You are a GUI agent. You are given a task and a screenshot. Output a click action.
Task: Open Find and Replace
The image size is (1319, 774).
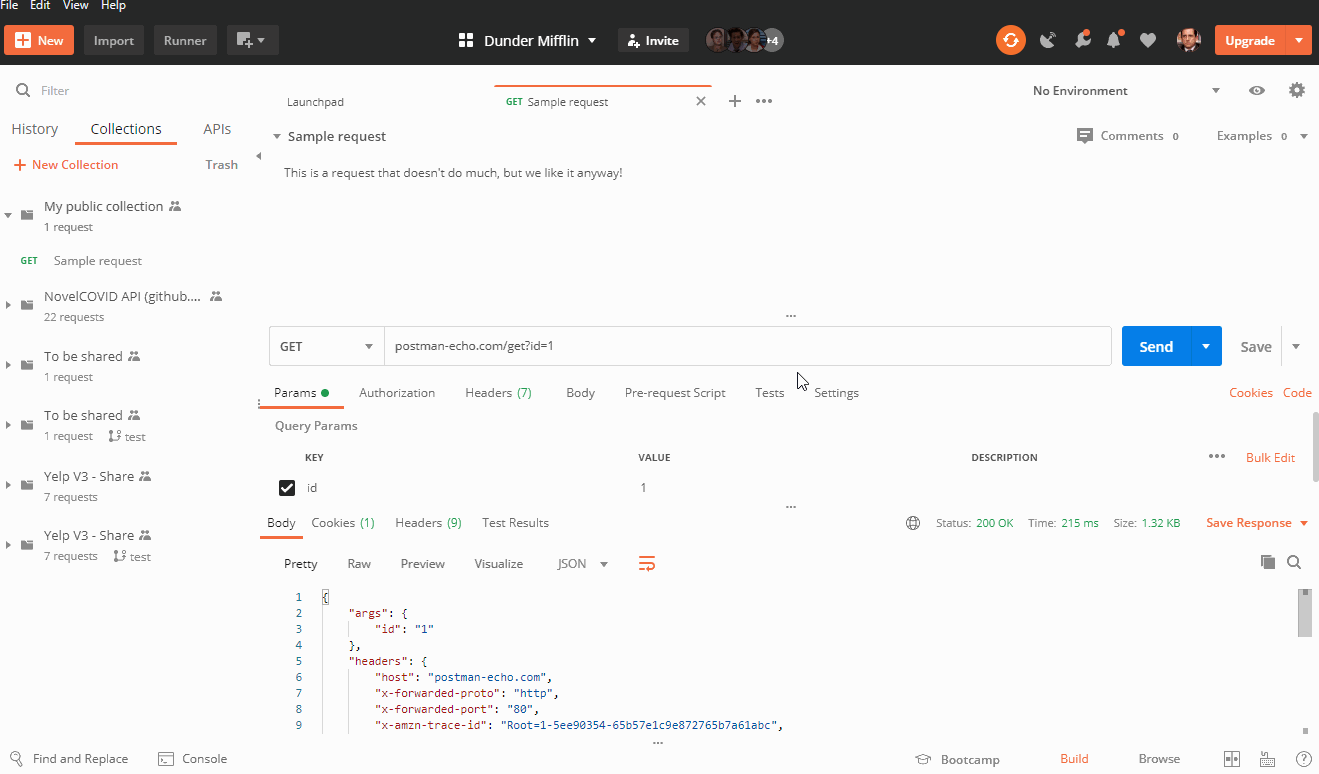pyautogui.click(x=69, y=759)
